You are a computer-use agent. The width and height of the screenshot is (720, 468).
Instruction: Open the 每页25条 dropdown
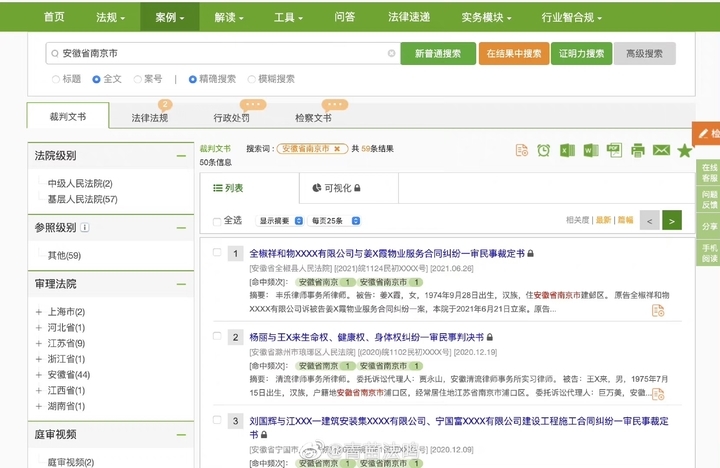pos(331,220)
